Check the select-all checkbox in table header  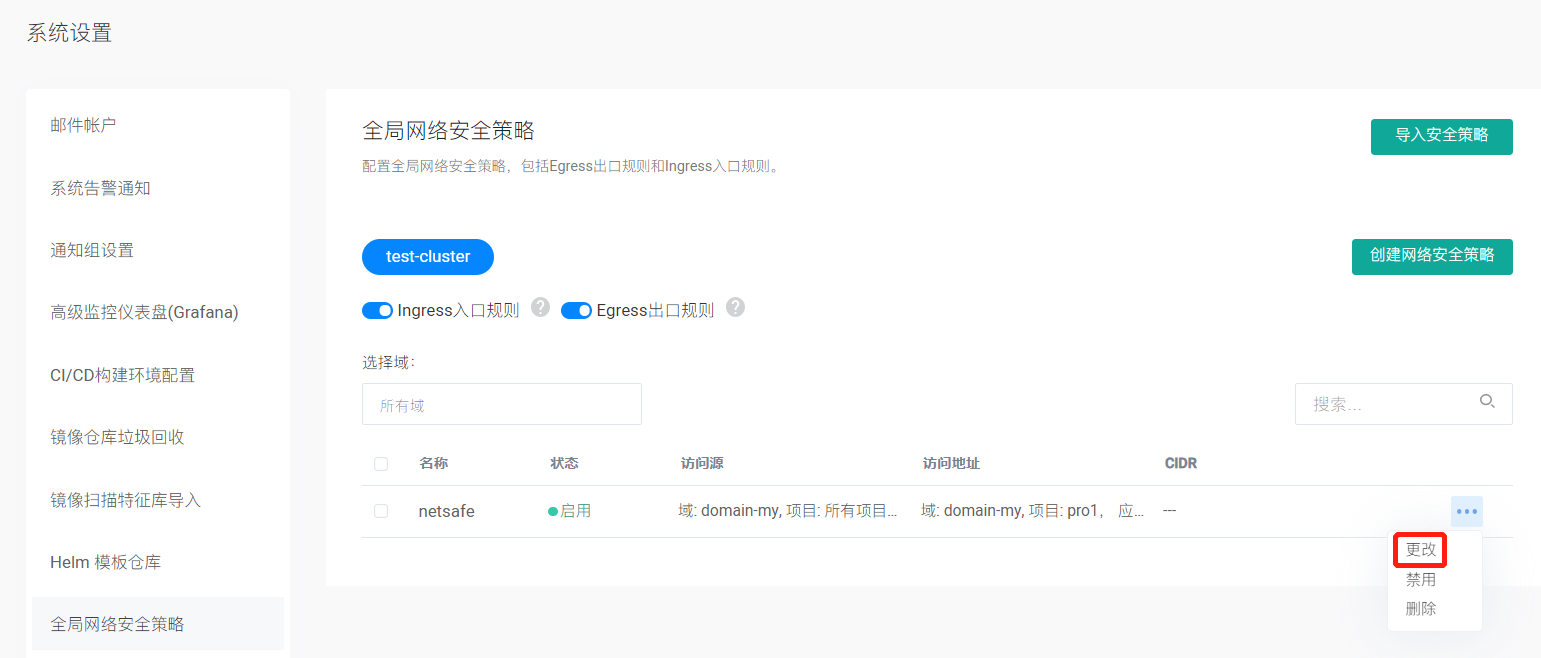(381, 464)
